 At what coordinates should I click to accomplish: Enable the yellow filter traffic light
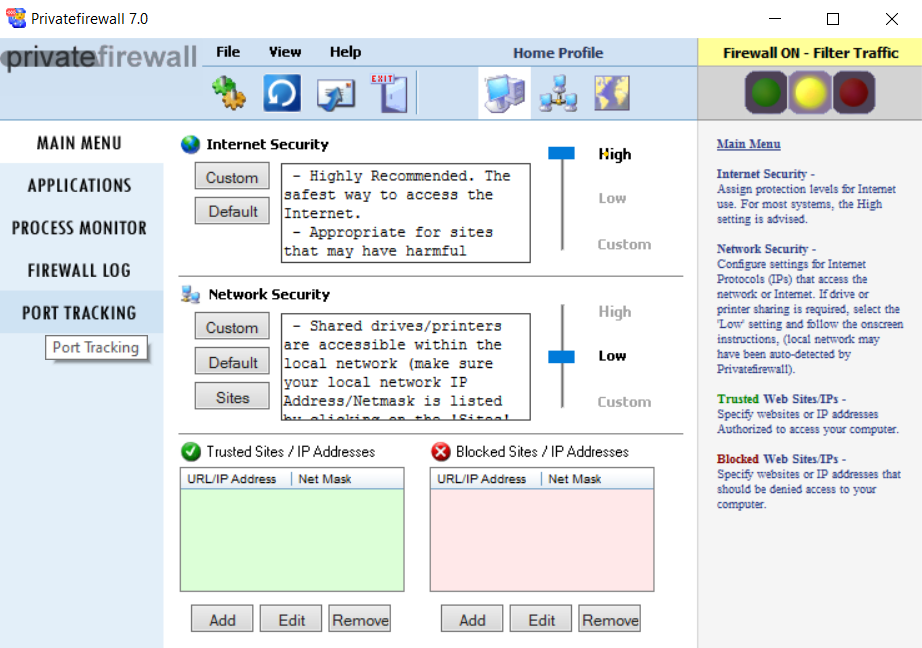(811, 92)
